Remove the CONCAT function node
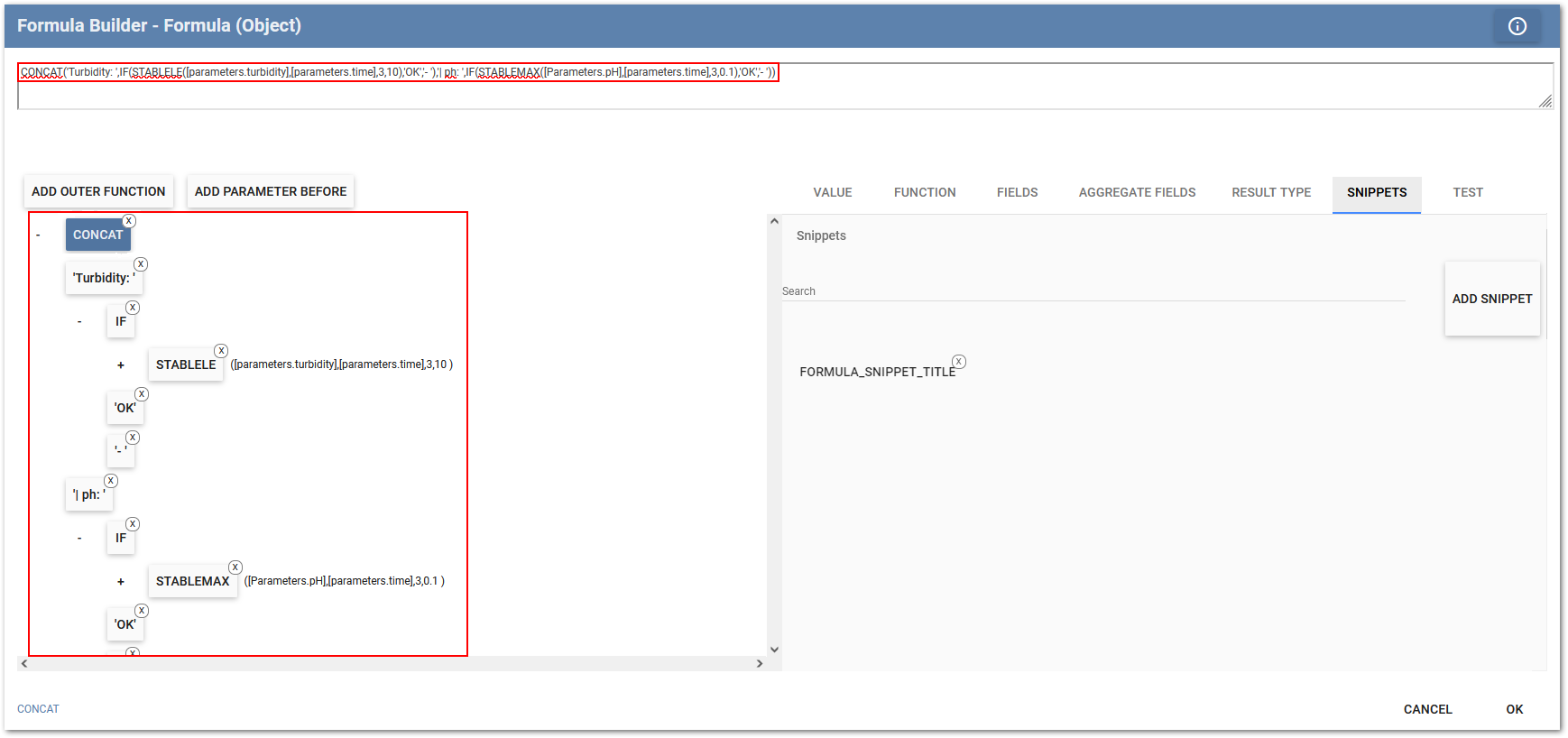 point(129,221)
